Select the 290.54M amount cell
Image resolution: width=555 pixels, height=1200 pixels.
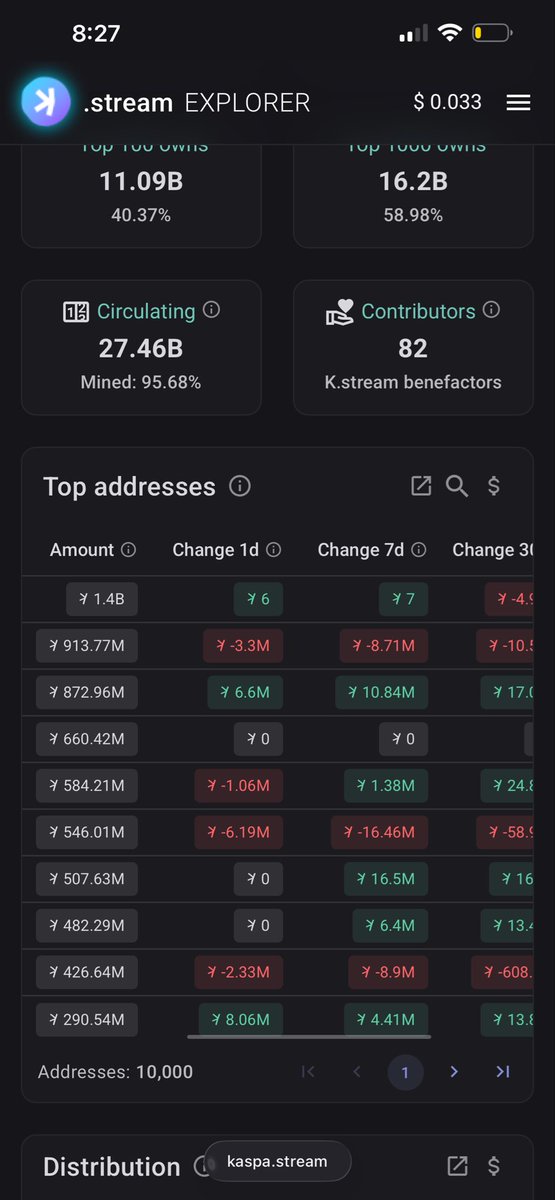point(87,1019)
